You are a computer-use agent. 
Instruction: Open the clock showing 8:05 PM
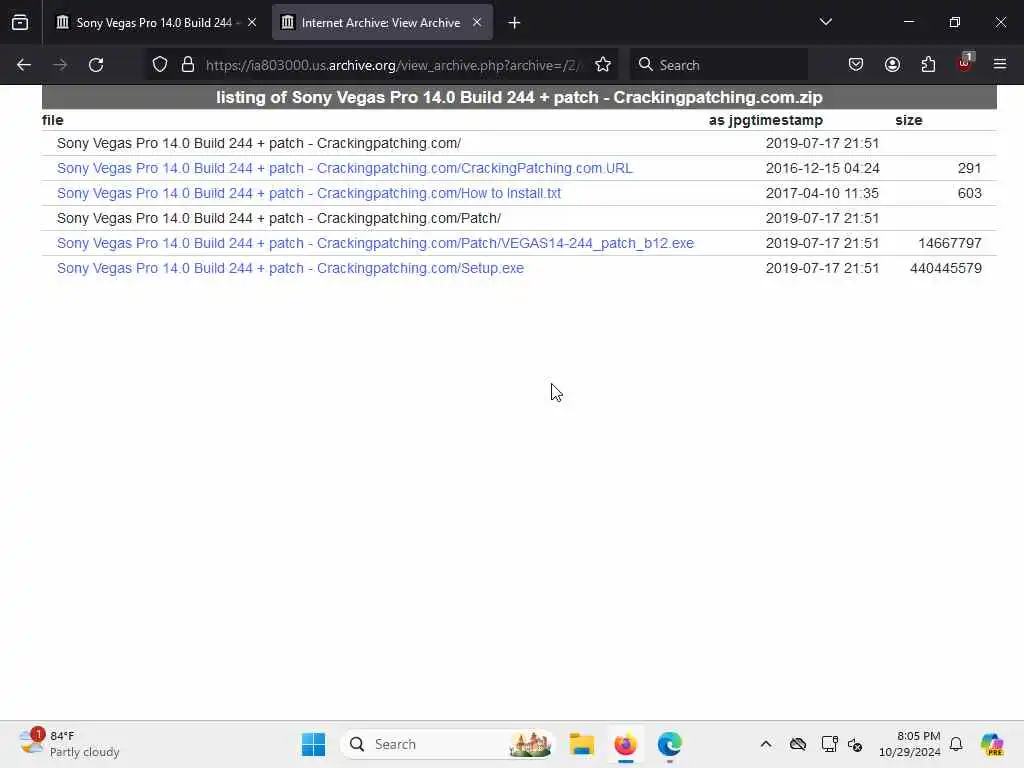[909, 744]
